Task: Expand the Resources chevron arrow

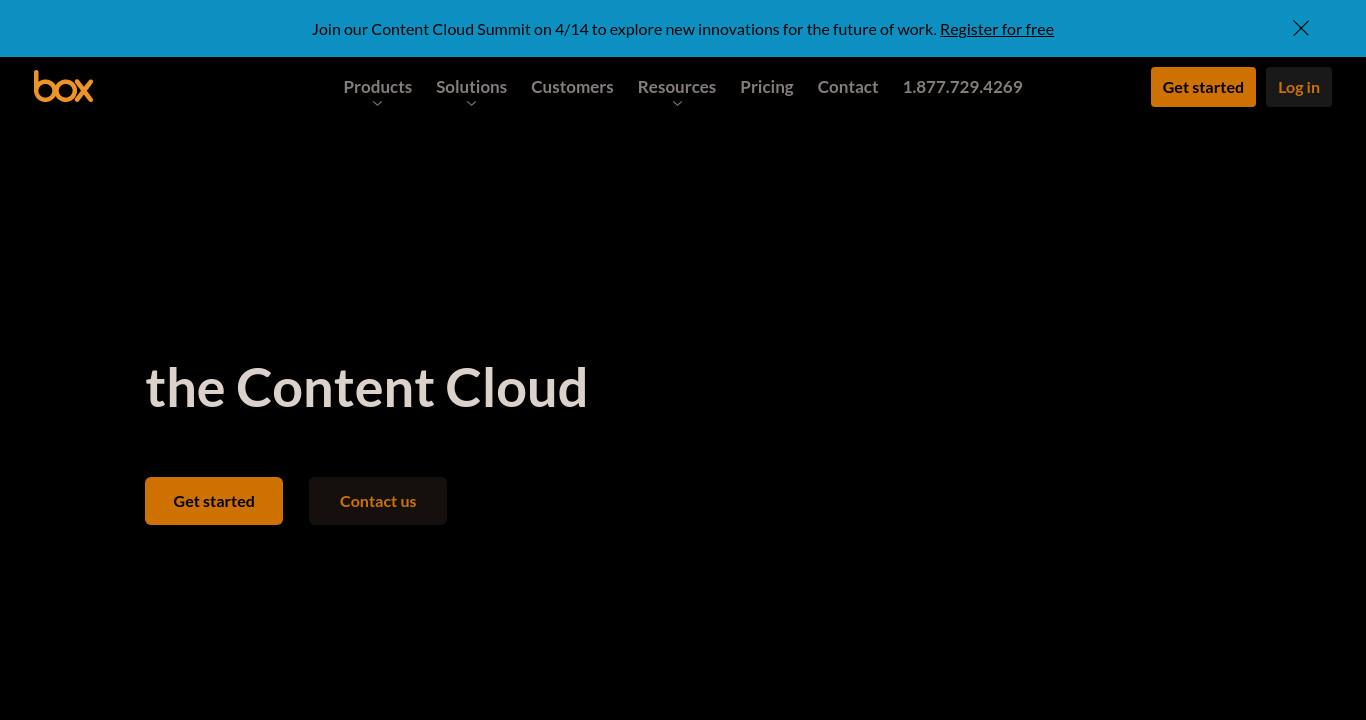Action: pyautogui.click(x=677, y=104)
